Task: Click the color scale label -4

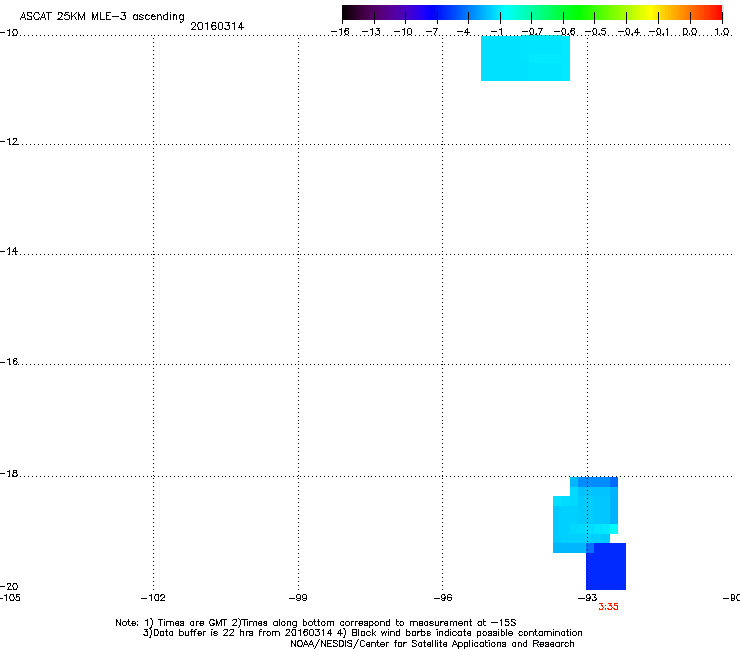Action: click(463, 32)
